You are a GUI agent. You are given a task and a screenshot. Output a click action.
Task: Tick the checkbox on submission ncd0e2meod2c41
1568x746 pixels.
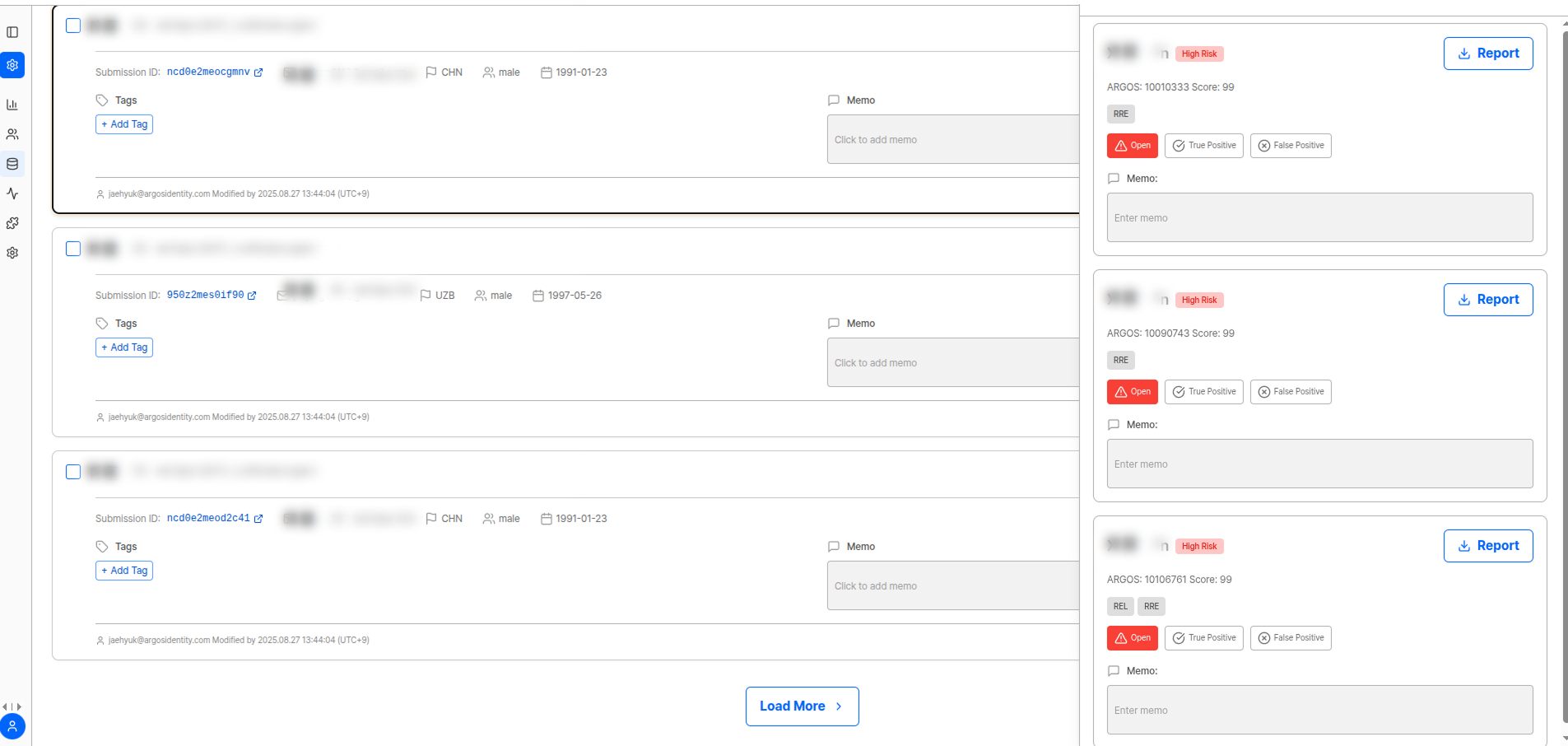(x=72, y=471)
